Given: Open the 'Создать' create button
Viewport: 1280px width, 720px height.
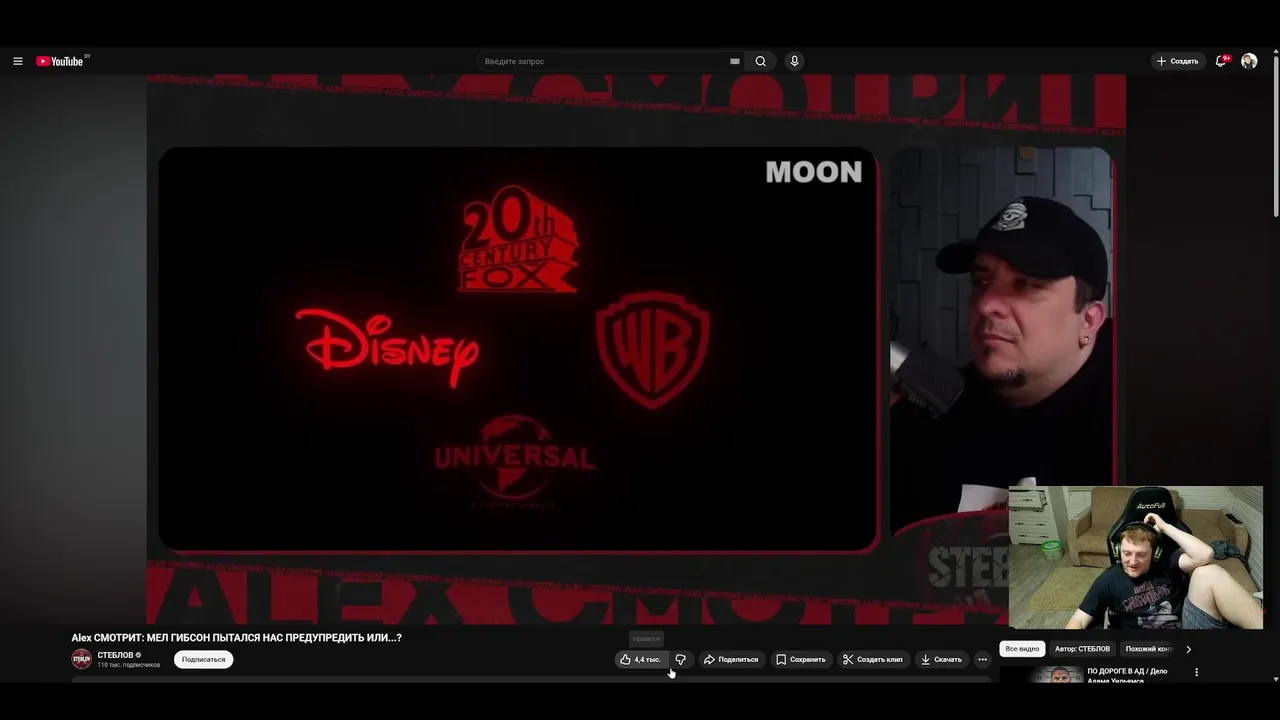Looking at the screenshot, I should pos(1178,61).
